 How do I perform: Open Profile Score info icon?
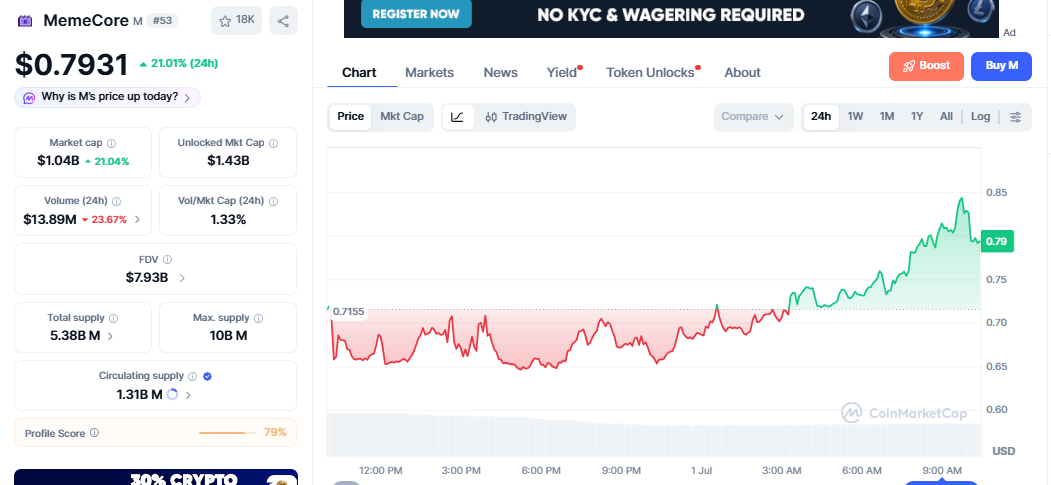(x=95, y=433)
